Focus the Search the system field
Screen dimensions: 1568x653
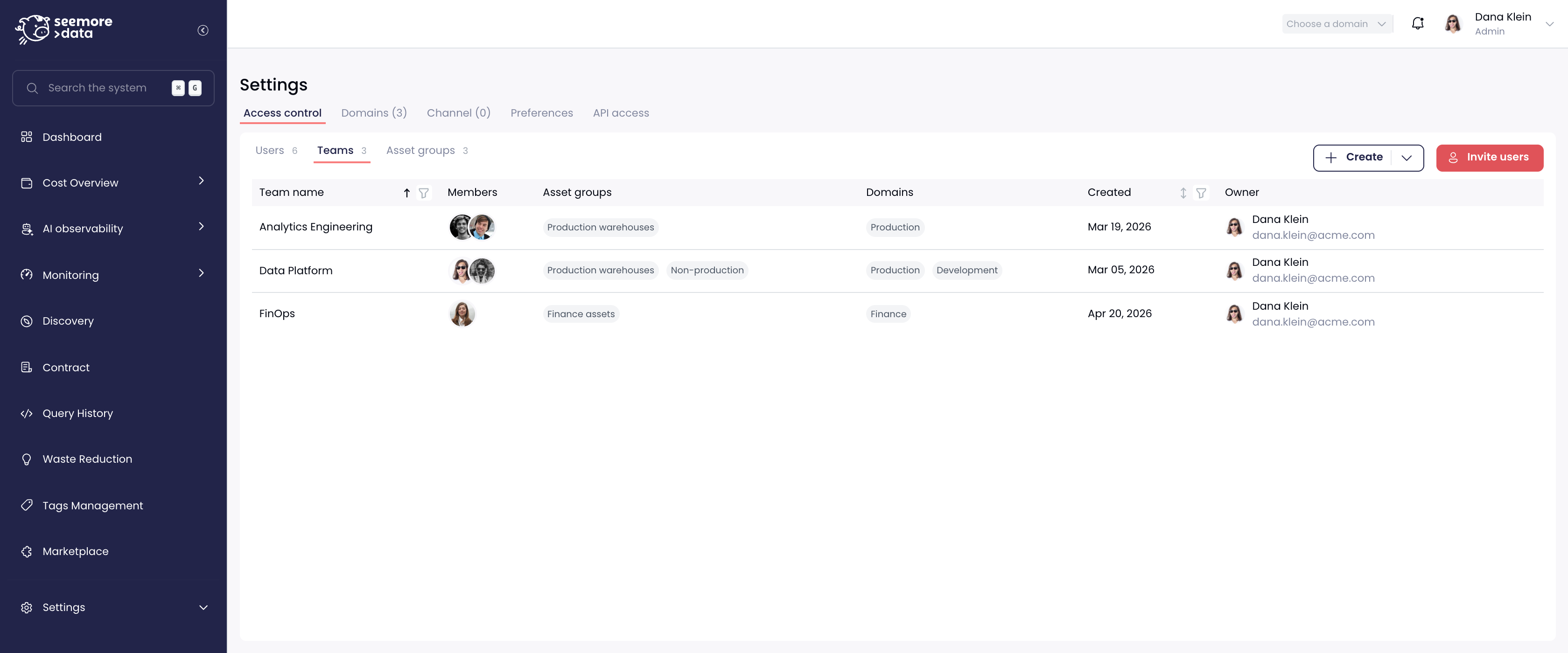113,88
